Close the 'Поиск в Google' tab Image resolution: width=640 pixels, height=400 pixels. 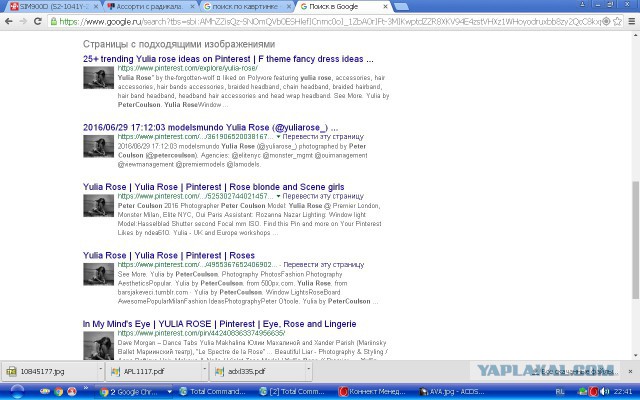(x=385, y=7)
